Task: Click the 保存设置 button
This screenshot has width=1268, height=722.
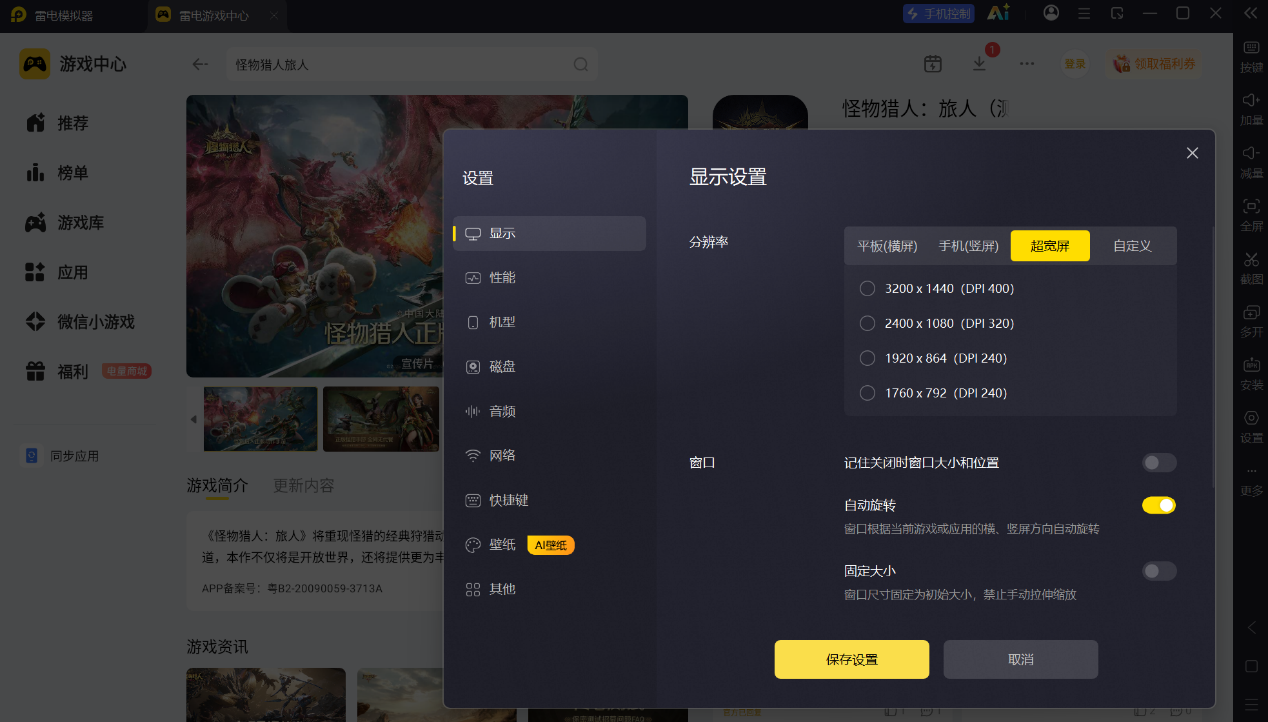Action: (852, 660)
